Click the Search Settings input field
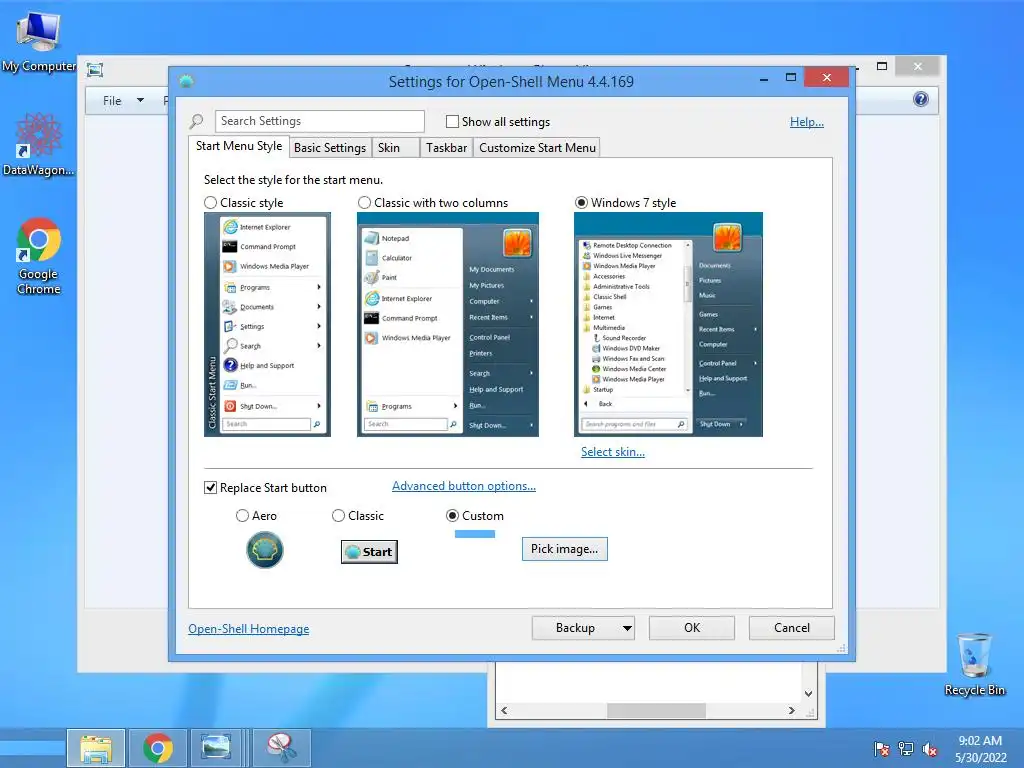This screenshot has height=768, width=1024. 319,121
